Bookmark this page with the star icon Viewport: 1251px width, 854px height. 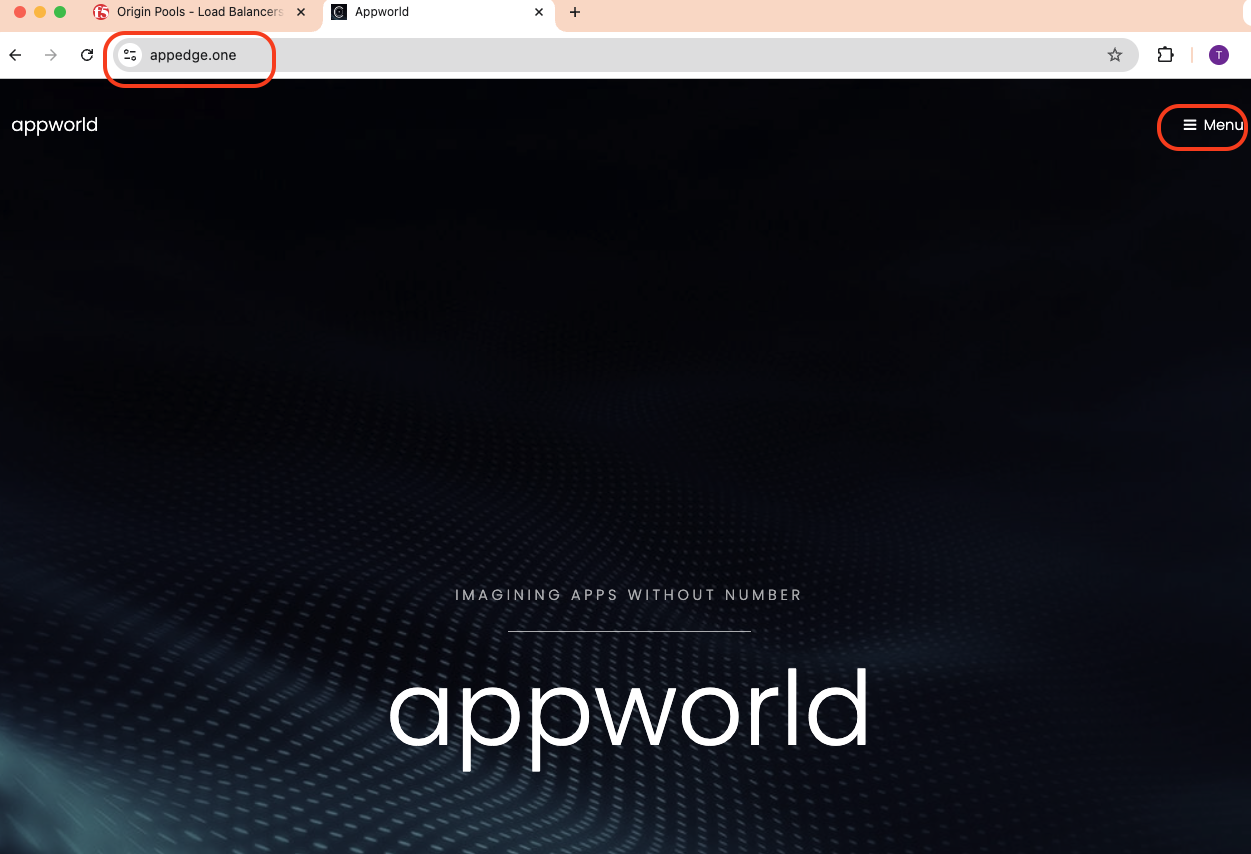[x=1115, y=55]
